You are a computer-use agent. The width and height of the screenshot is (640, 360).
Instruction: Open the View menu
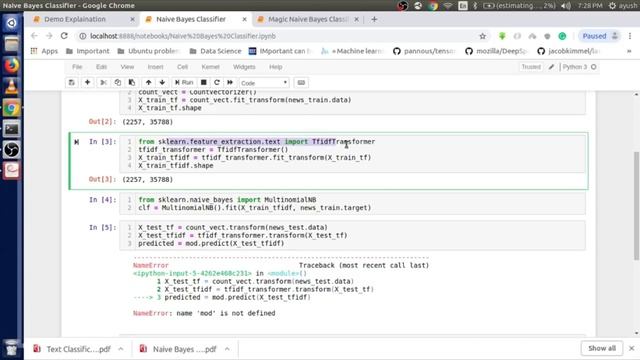point(127,67)
